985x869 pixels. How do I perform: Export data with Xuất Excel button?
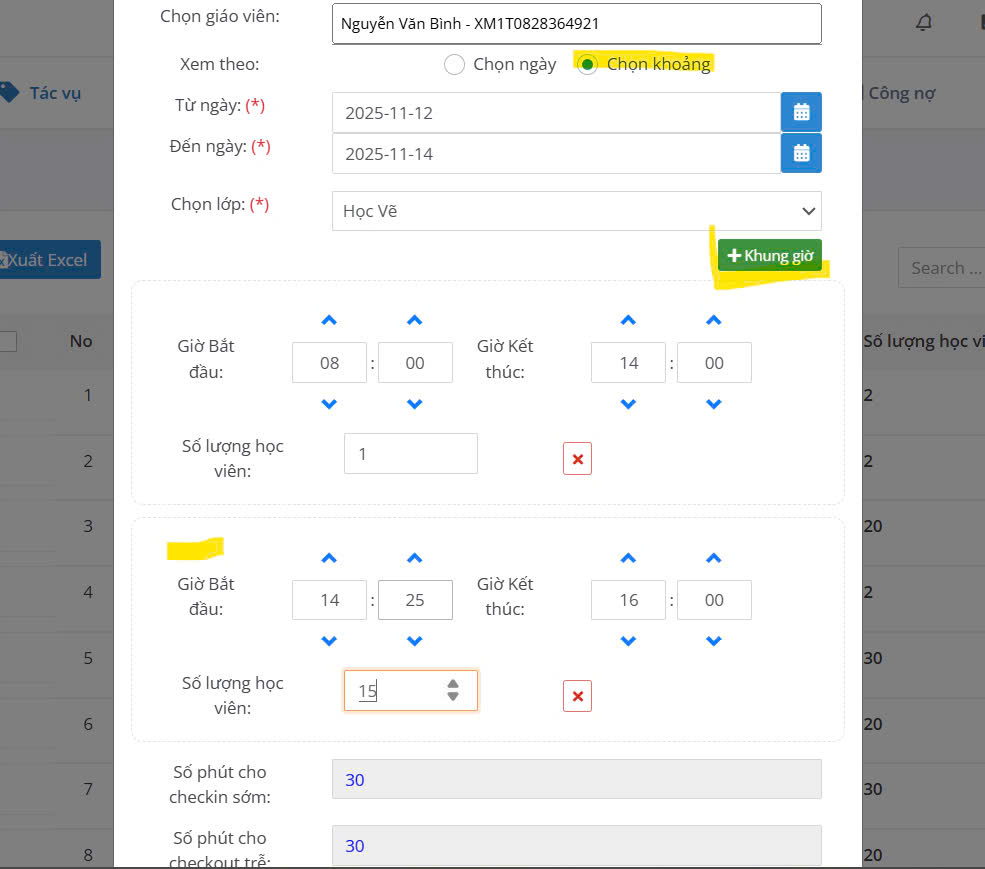[50, 260]
